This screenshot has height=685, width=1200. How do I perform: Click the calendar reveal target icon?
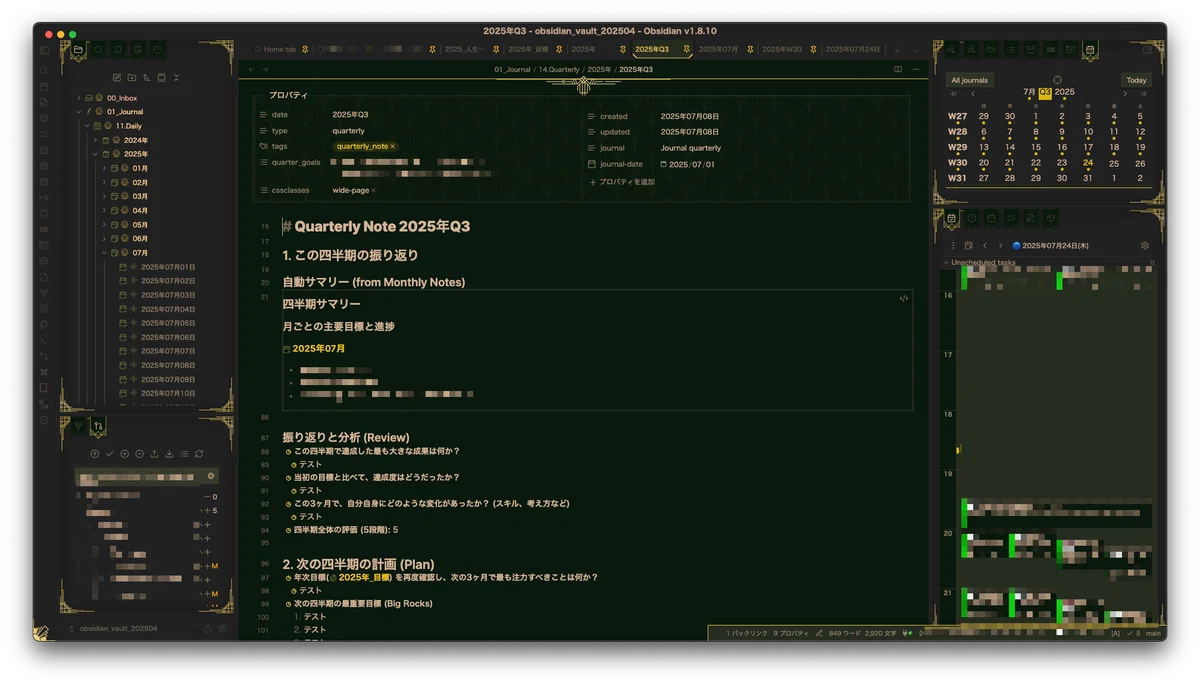1057,80
